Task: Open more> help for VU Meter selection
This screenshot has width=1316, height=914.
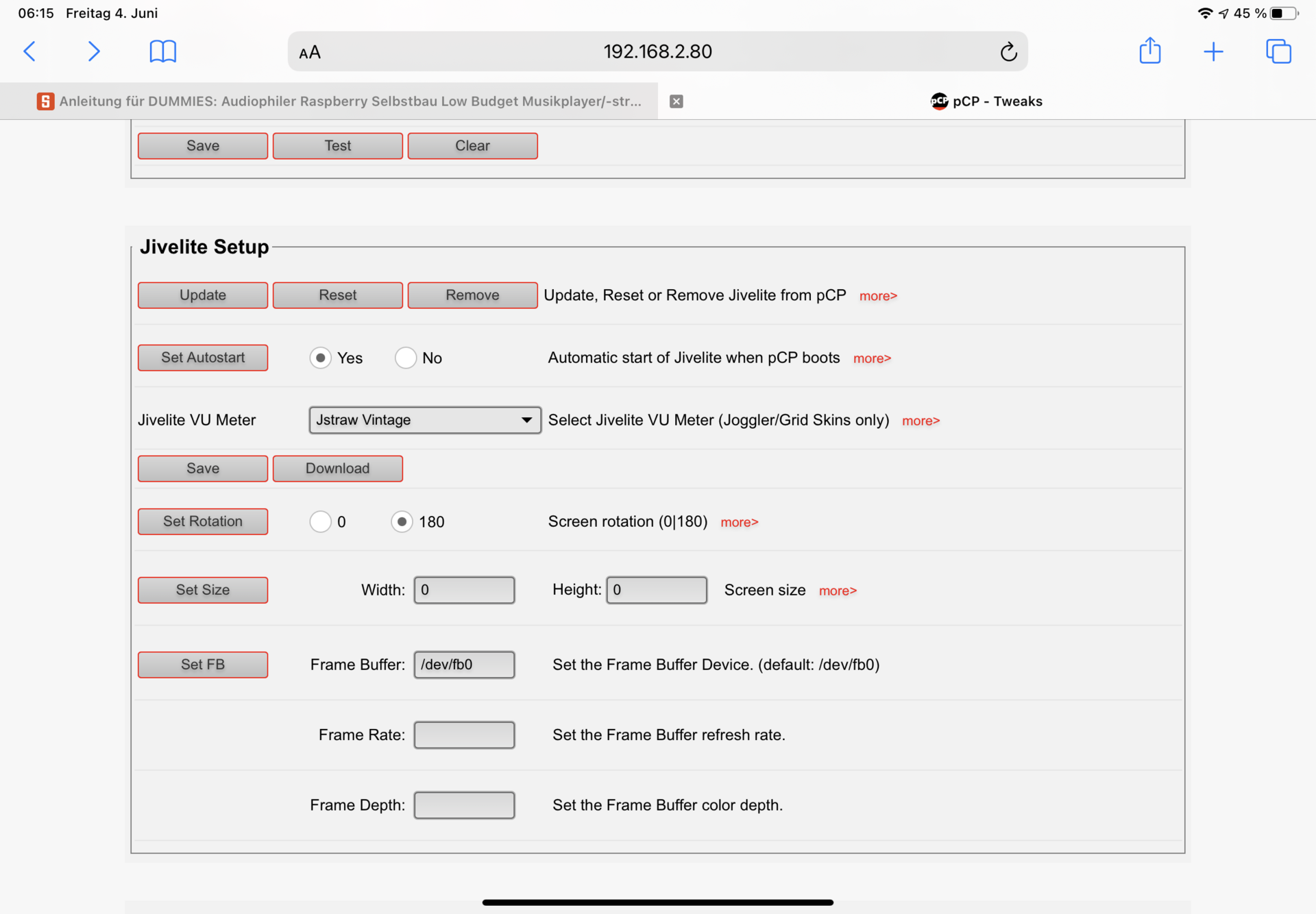Action: point(921,421)
